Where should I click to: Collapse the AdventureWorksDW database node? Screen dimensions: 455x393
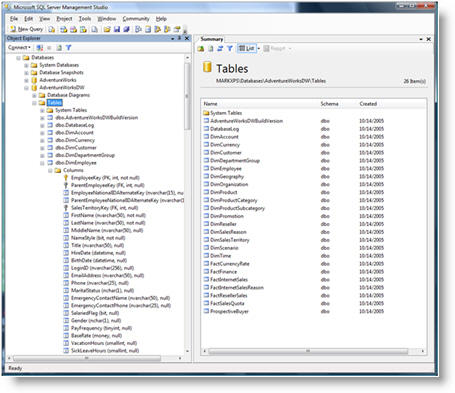pyautogui.click(x=26, y=88)
